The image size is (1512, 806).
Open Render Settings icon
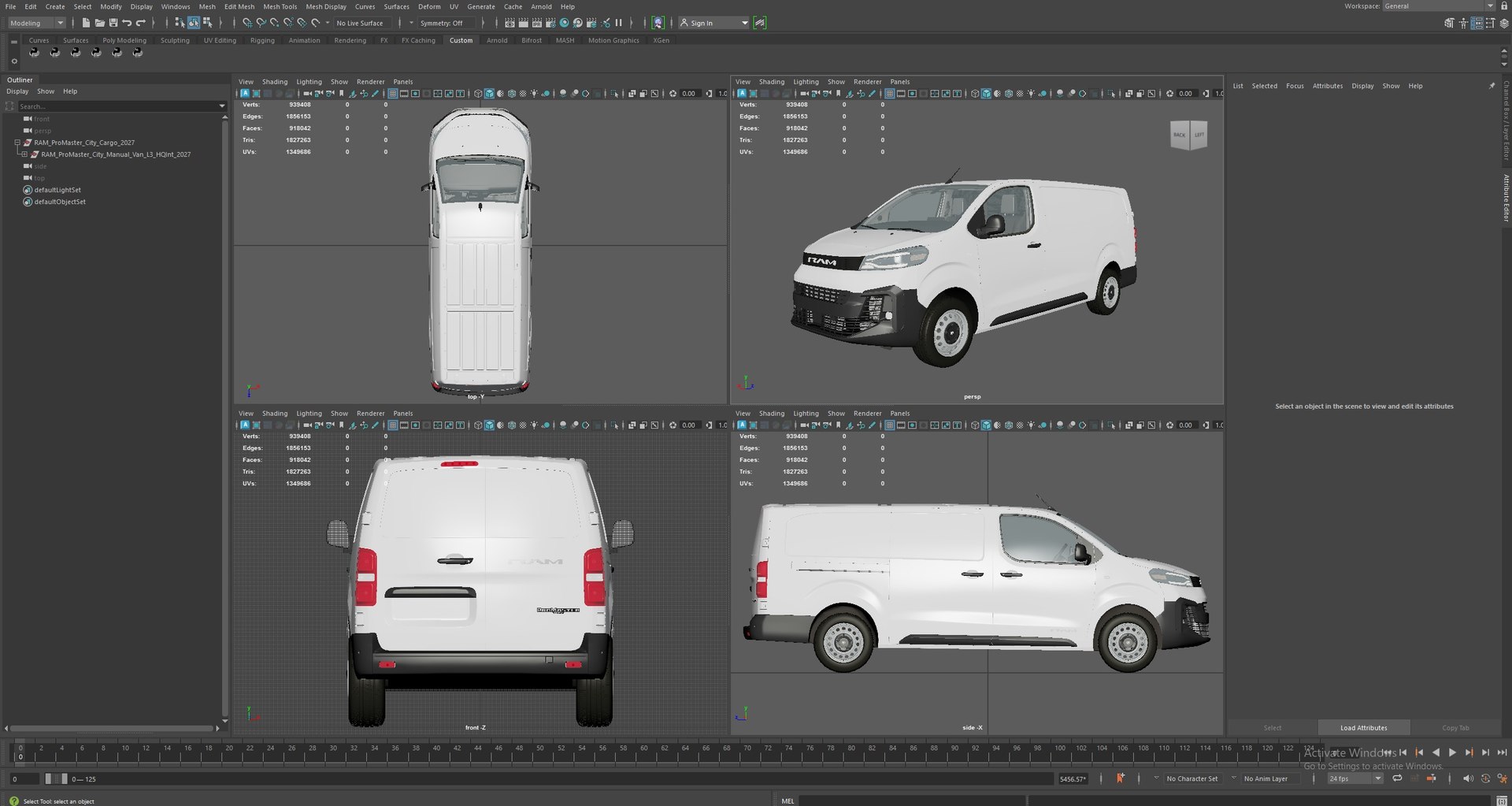(550, 23)
